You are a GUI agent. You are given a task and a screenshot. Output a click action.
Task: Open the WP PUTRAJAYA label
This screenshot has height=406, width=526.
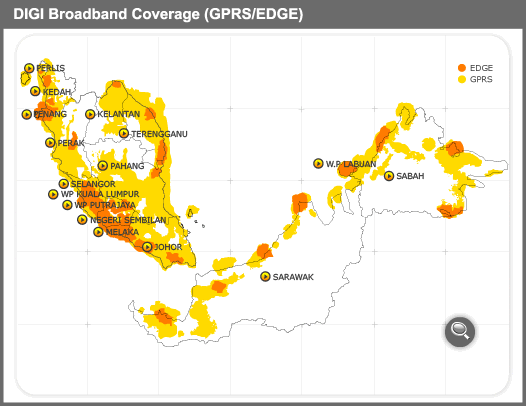point(105,205)
